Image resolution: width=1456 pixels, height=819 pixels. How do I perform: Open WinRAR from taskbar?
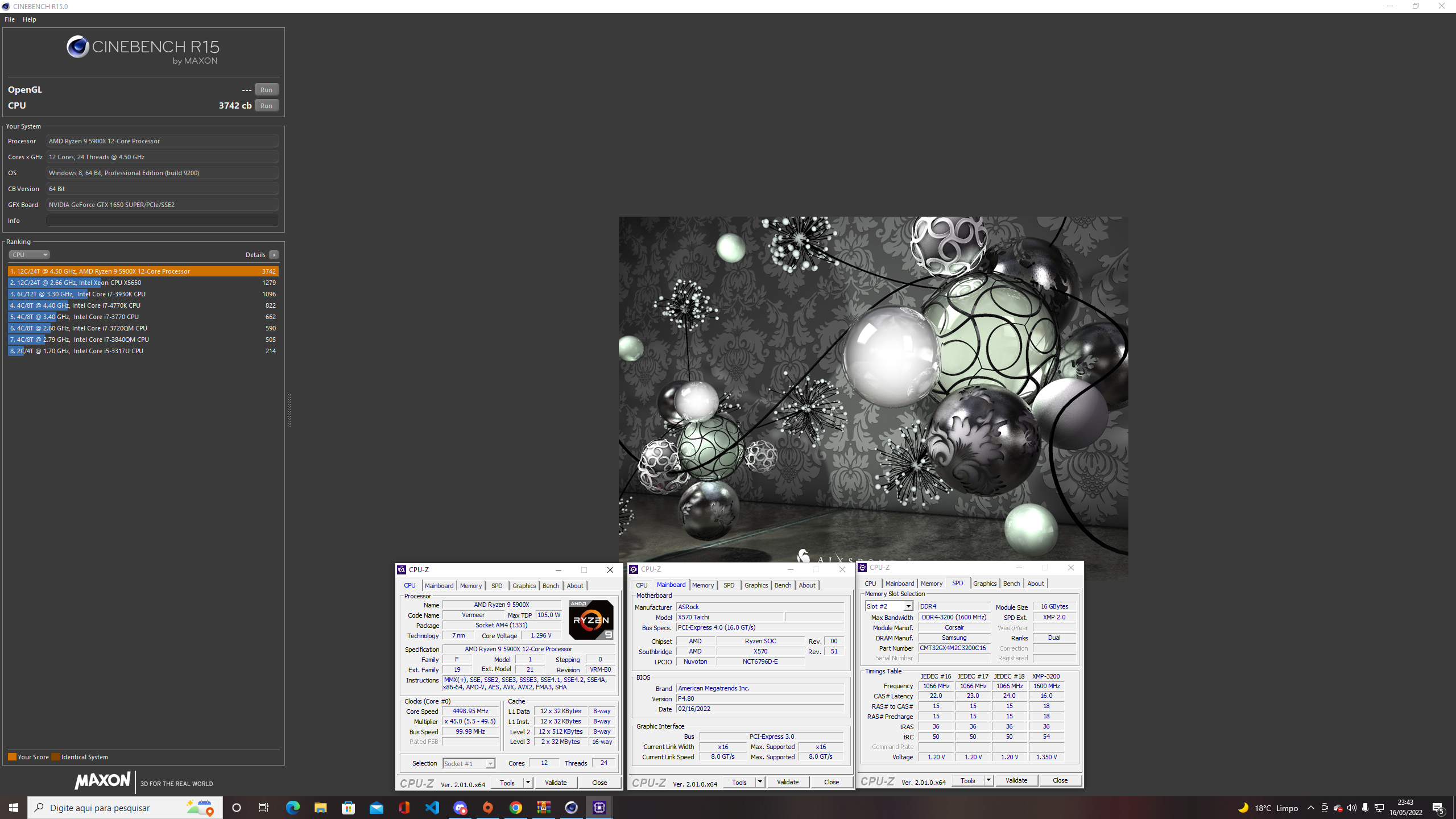tap(544, 808)
